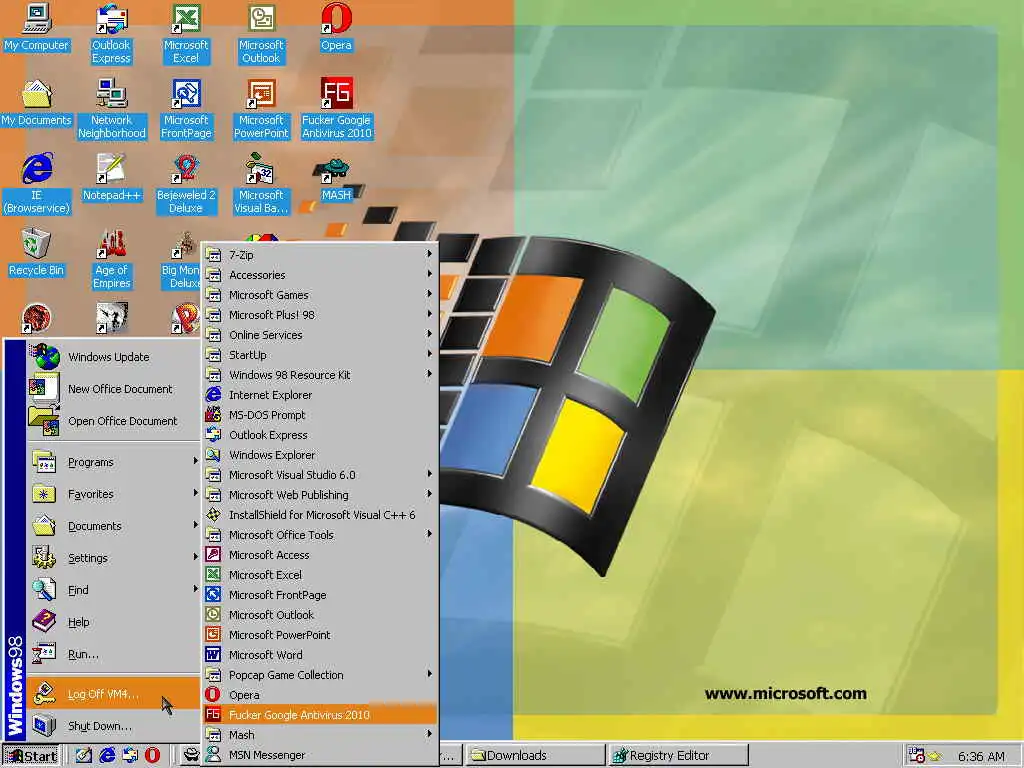Open IE (Browservice) desktop icon
Viewport: 1024px width, 768px height.
point(37,184)
